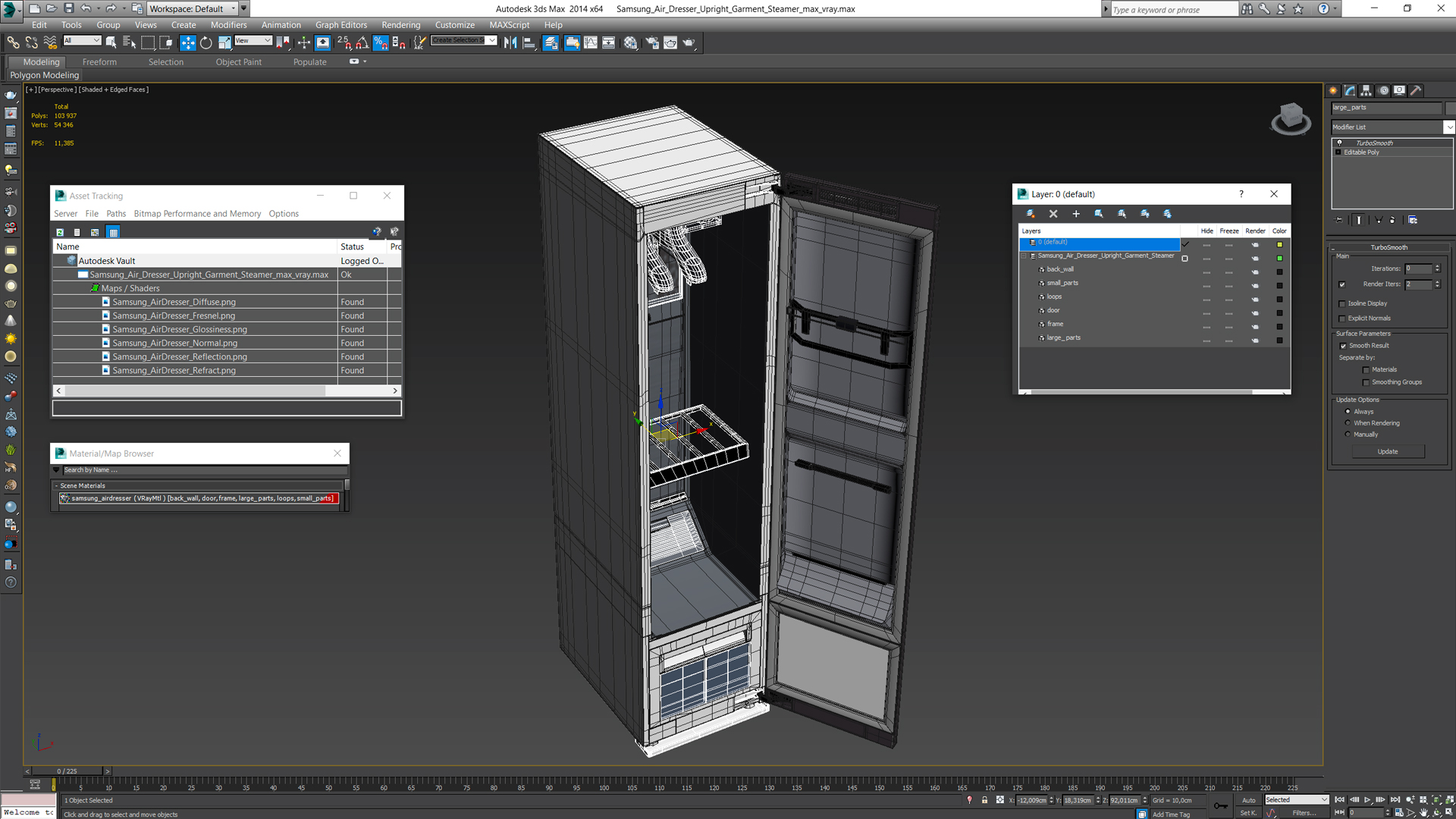Switch to Freeform ribbon tab
Image resolution: width=1456 pixels, height=819 pixels.
(99, 62)
